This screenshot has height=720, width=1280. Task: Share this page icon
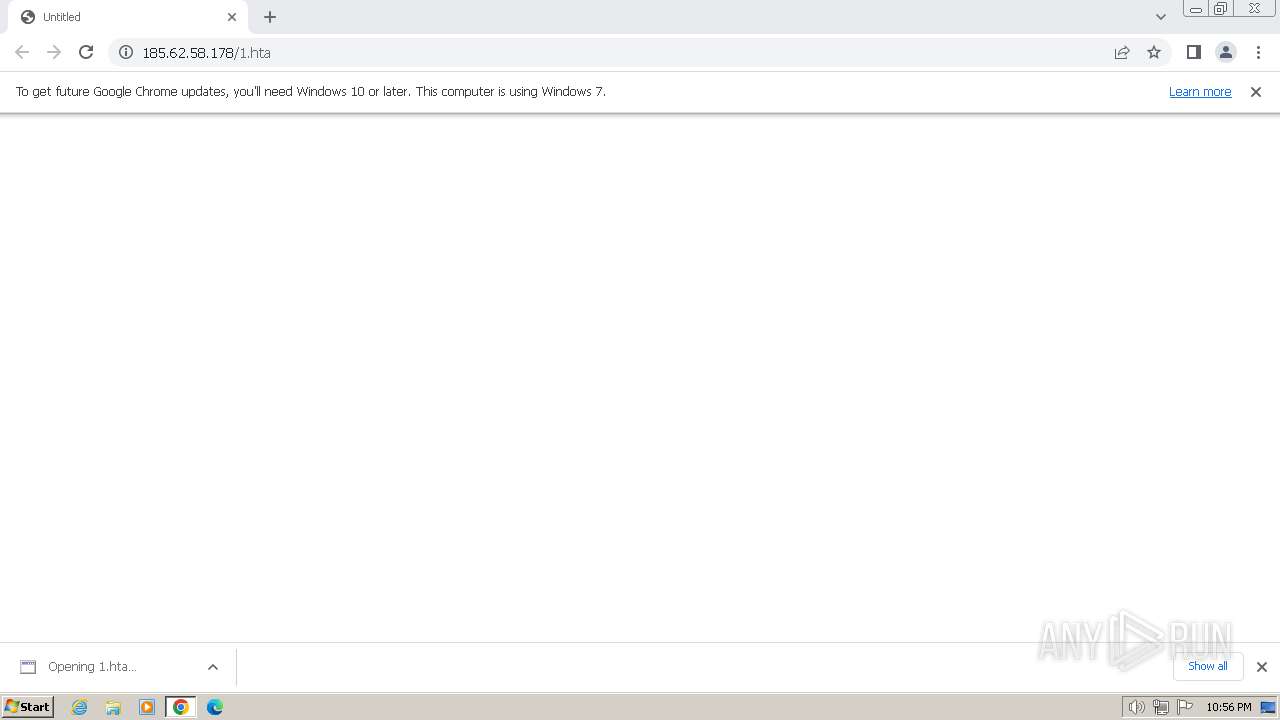1122,52
